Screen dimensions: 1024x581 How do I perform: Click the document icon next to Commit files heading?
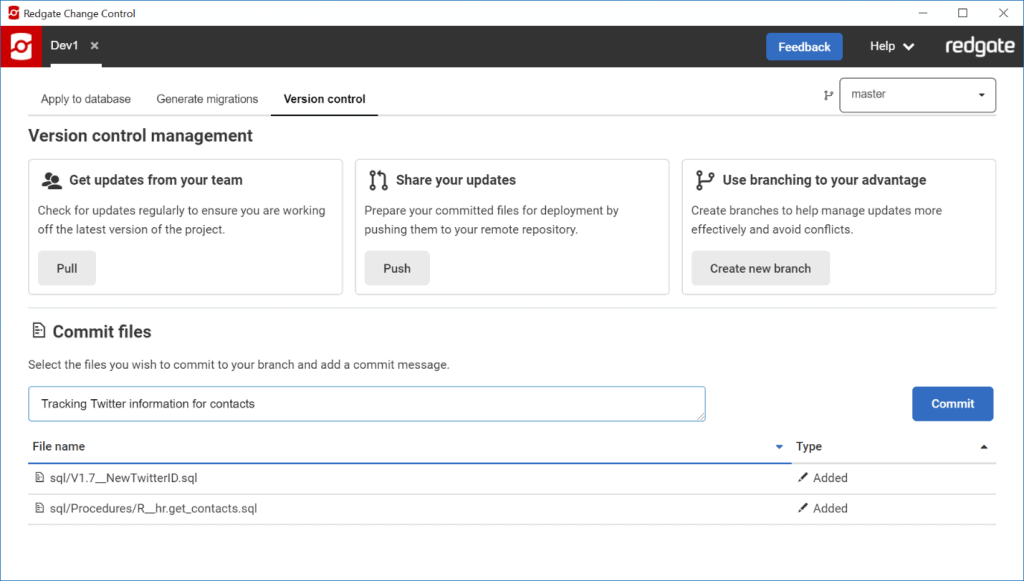pyautogui.click(x=38, y=330)
